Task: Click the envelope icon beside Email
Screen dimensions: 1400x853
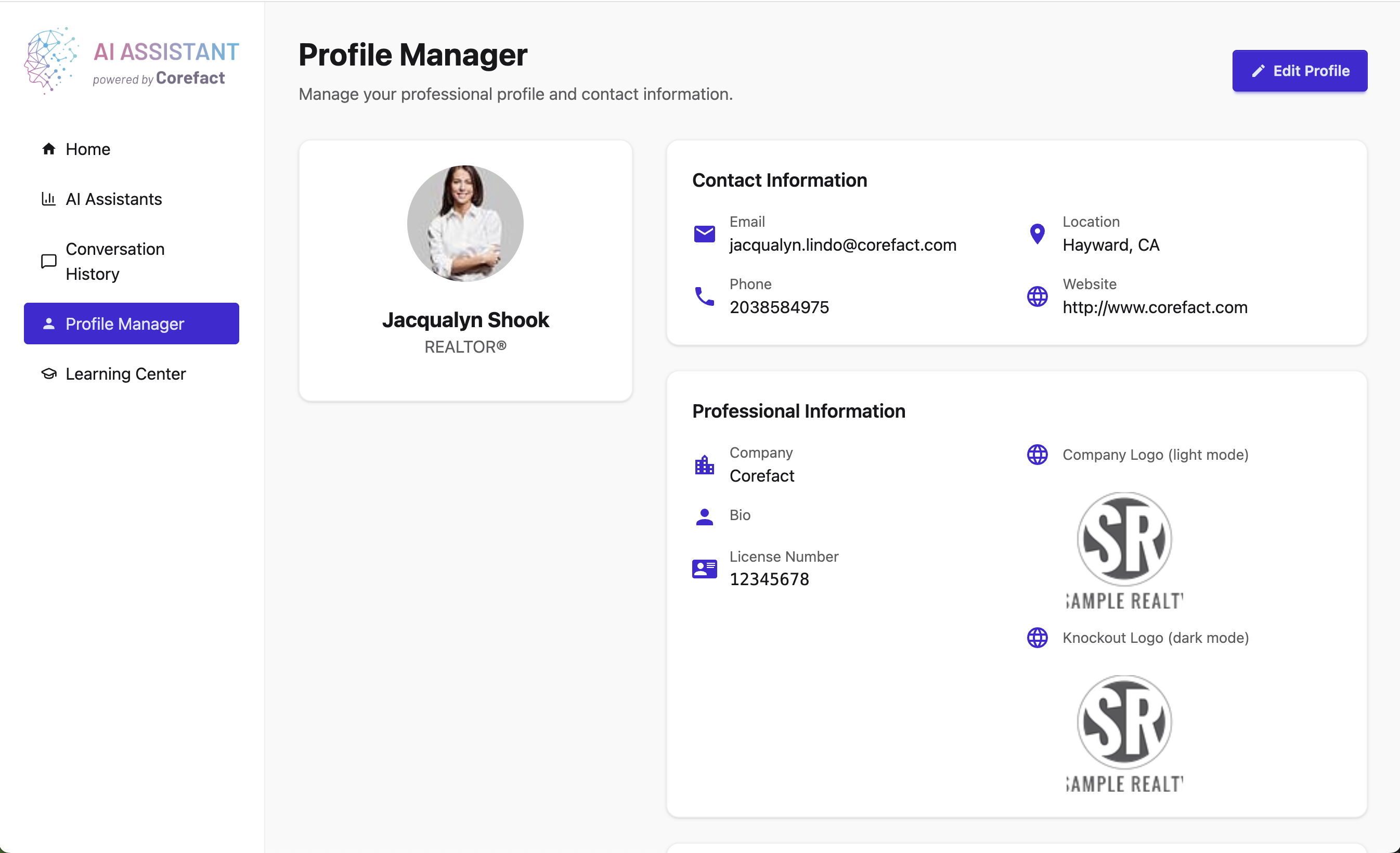Action: pyautogui.click(x=704, y=234)
